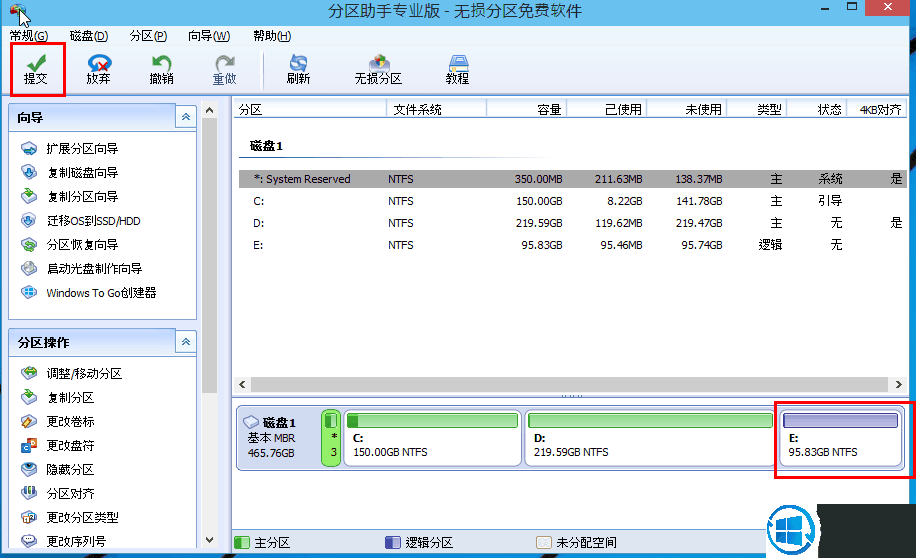Launch the 复制磁盘向导 wizard
Screen dimensions: 916x558
coord(70,172)
